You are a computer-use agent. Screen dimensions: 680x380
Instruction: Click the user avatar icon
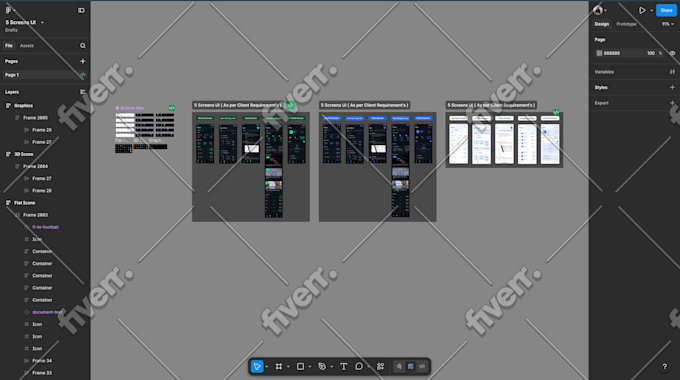tap(598, 10)
